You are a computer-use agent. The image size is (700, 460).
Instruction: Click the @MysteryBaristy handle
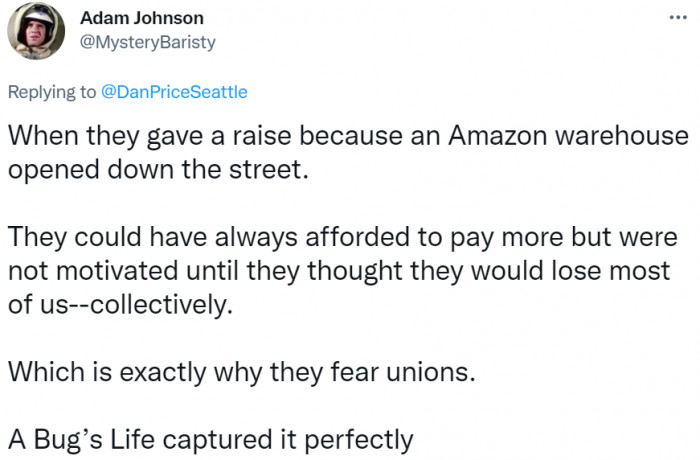click(x=147, y=42)
